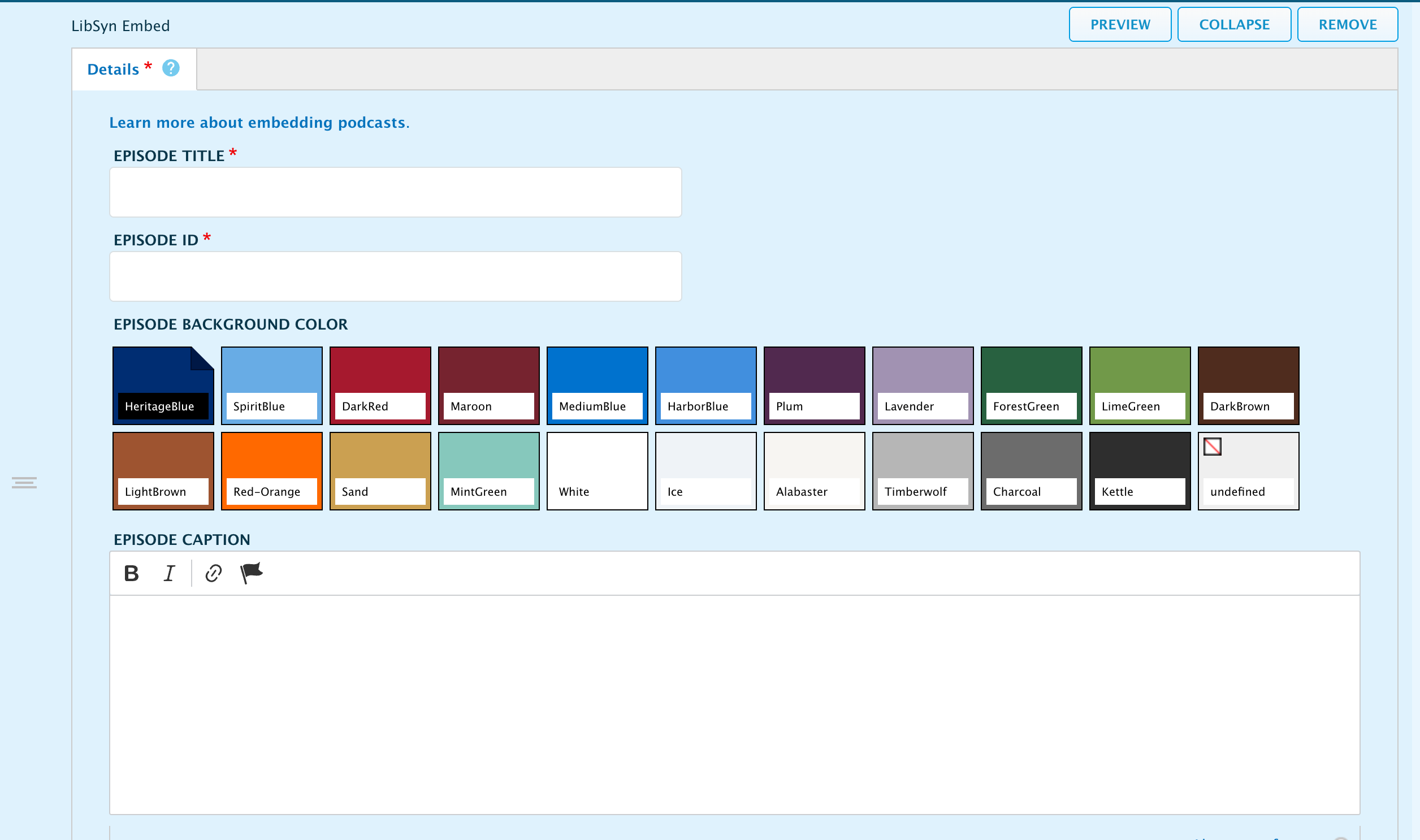Toggle italic formatting in caption editor
1420x840 pixels.
(169, 573)
